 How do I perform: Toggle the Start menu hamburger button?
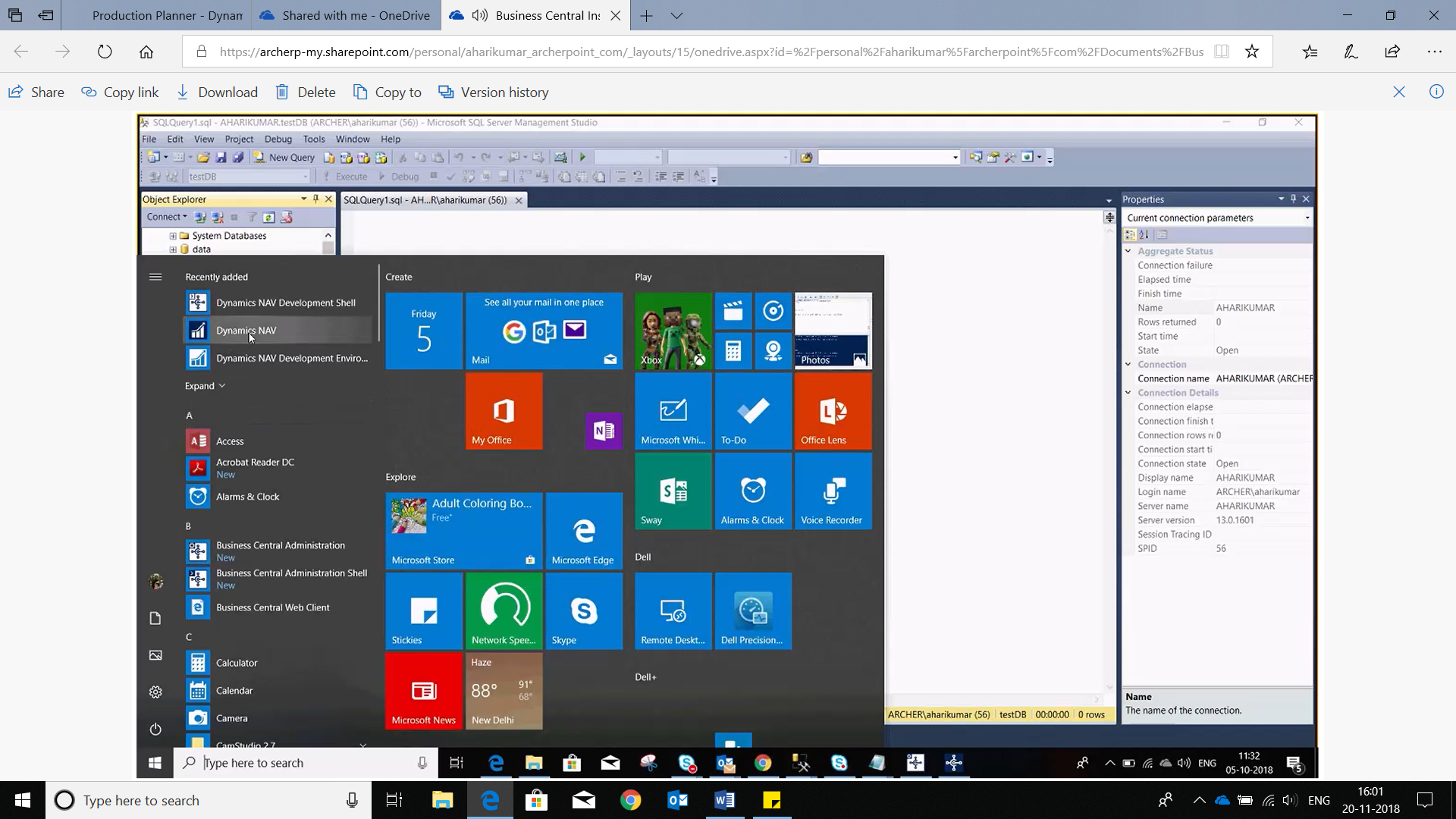click(x=155, y=277)
